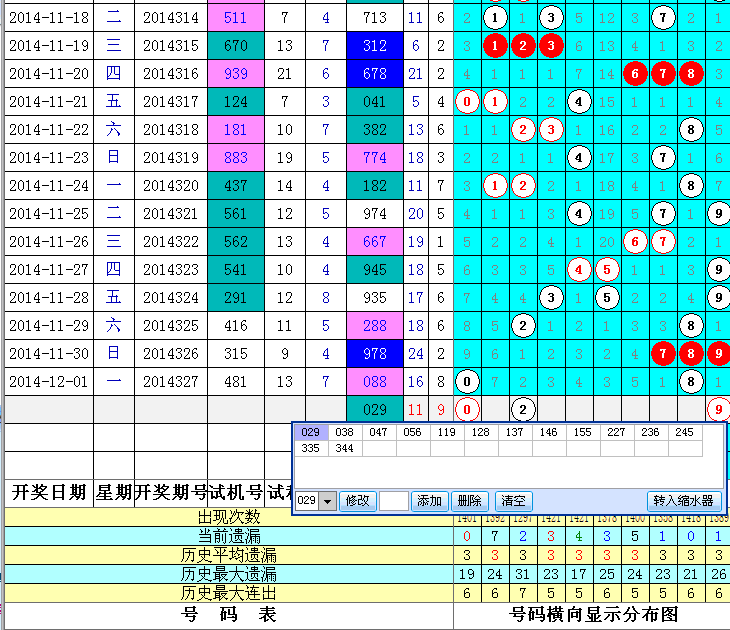Select number 344 in the popup list
The image size is (730, 630).
pyautogui.click(x=346, y=450)
